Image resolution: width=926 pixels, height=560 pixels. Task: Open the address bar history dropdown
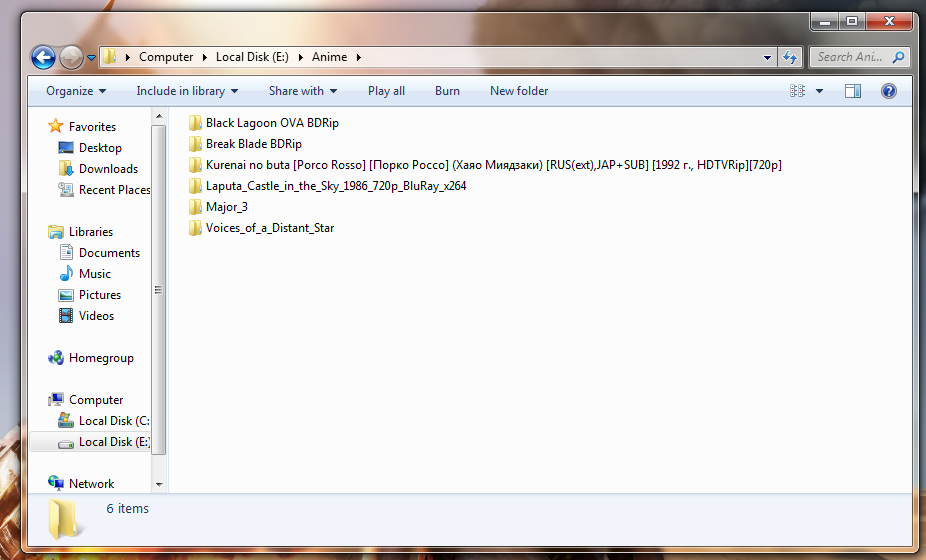pyautogui.click(x=767, y=57)
